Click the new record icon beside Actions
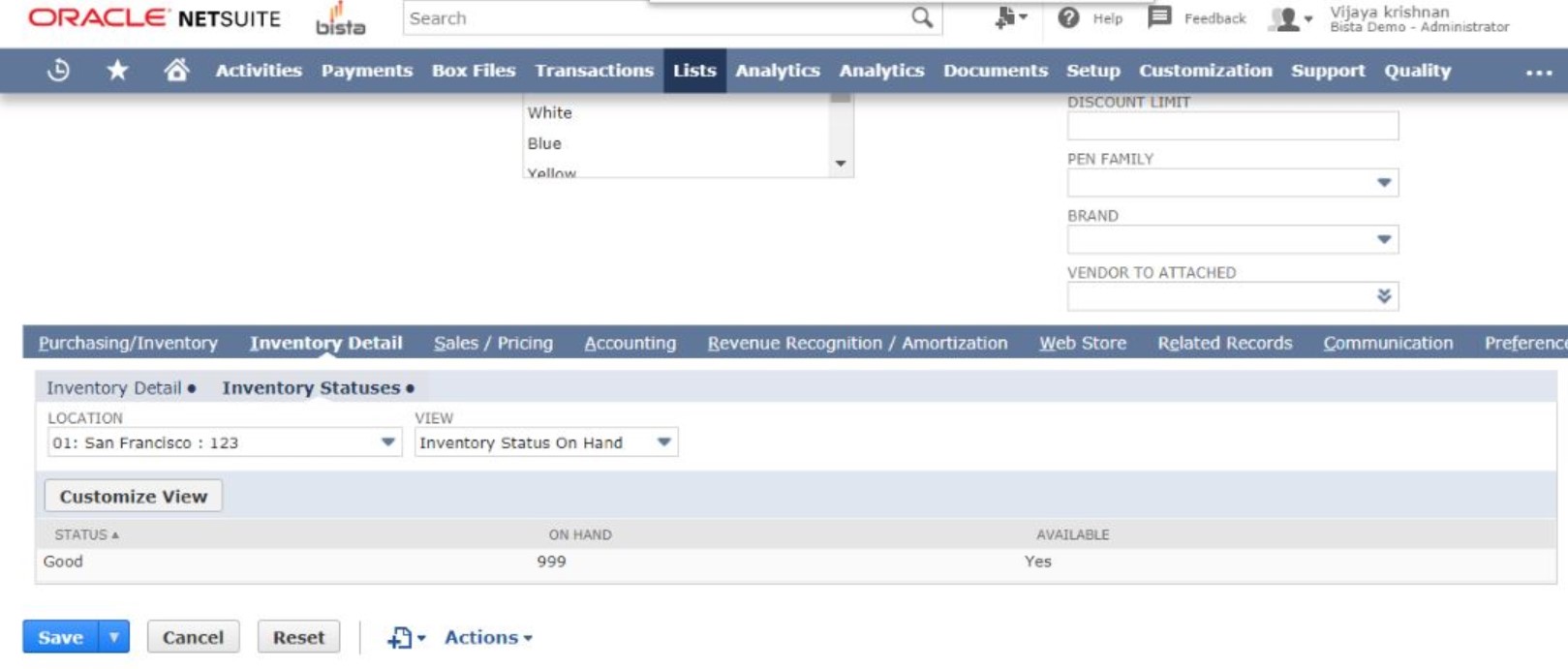The width and height of the screenshot is (1568, 669). (400, 638)
